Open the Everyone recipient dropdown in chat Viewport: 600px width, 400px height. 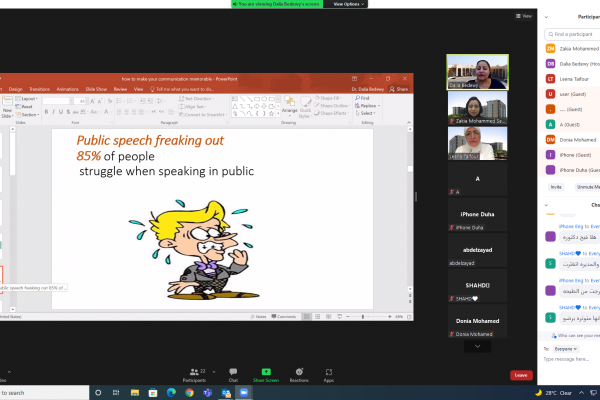coord(567,349)
